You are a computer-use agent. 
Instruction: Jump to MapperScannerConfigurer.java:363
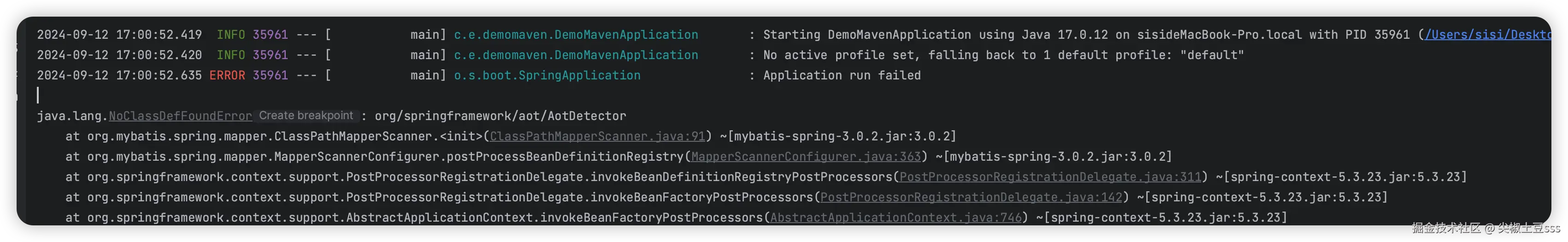805,157
